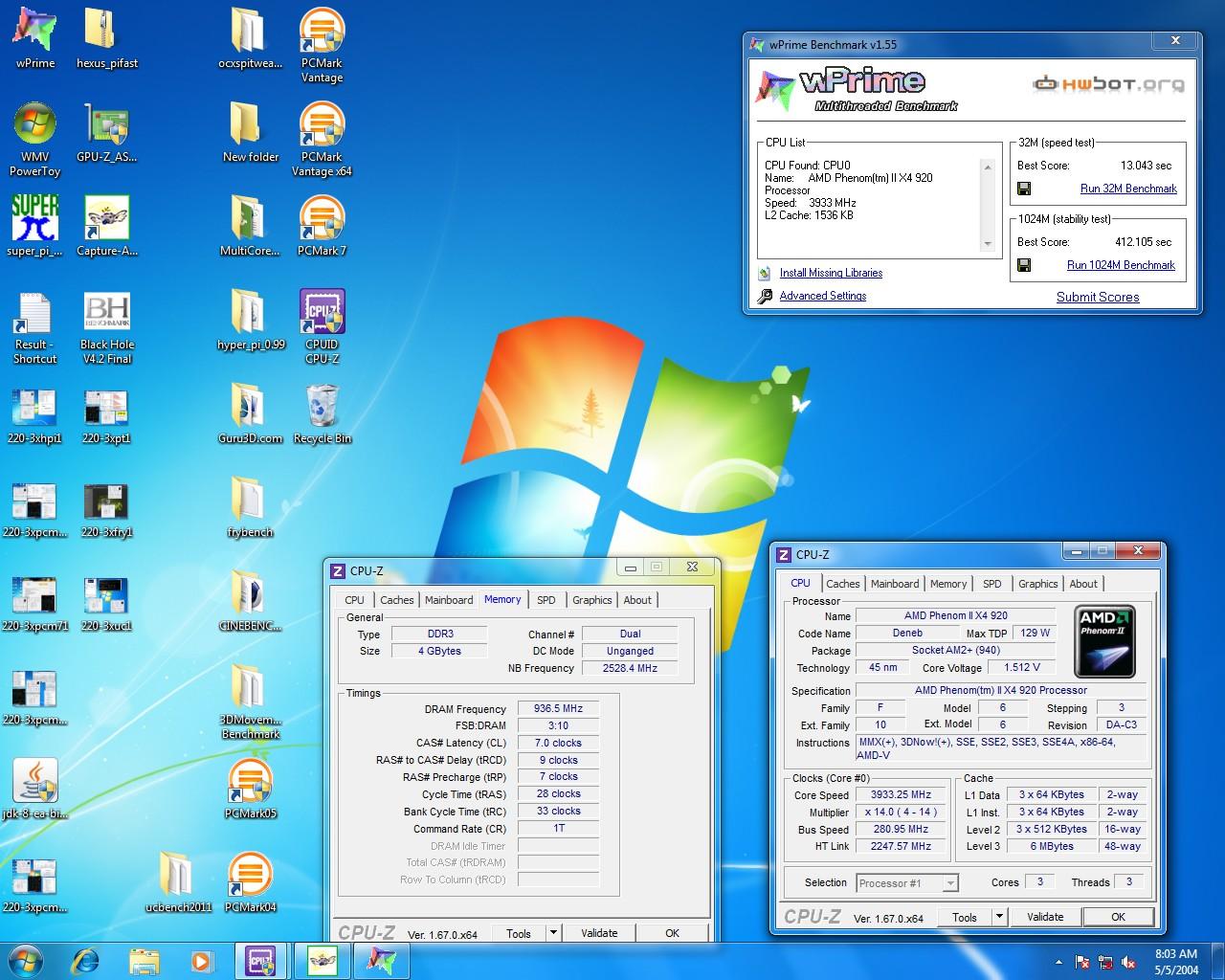Switch to wPrime taskbar button
Viewport: 1225px width, 980px height.
[381, 961]
